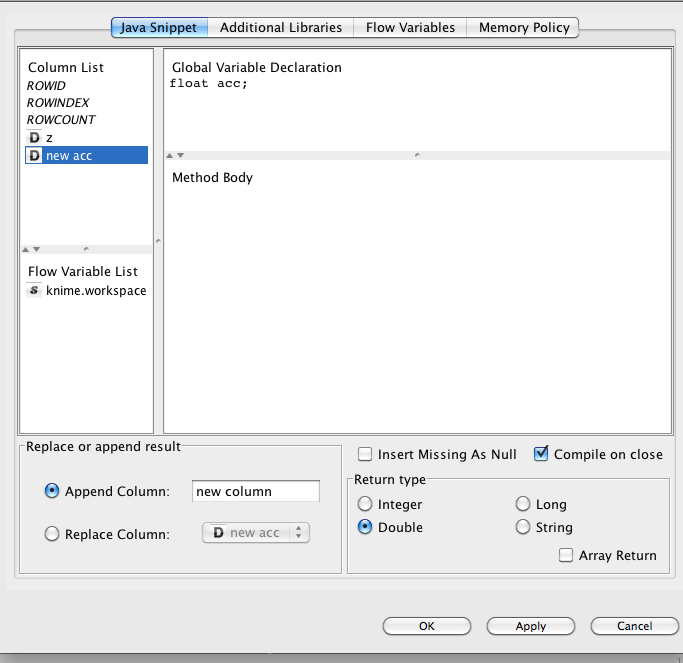Enable Array Return checkbox
Viewport: 683px width, 663px height.
(566, 555)
